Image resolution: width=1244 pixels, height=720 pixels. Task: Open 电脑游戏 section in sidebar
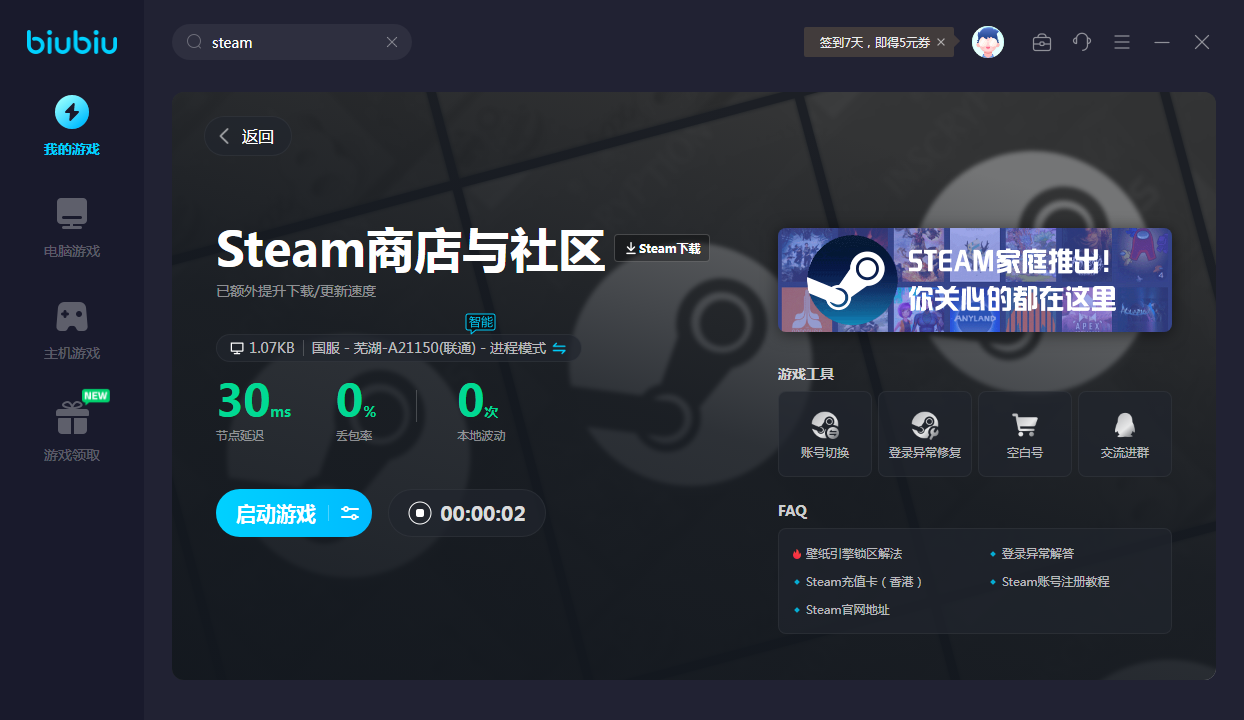(72, 228)
